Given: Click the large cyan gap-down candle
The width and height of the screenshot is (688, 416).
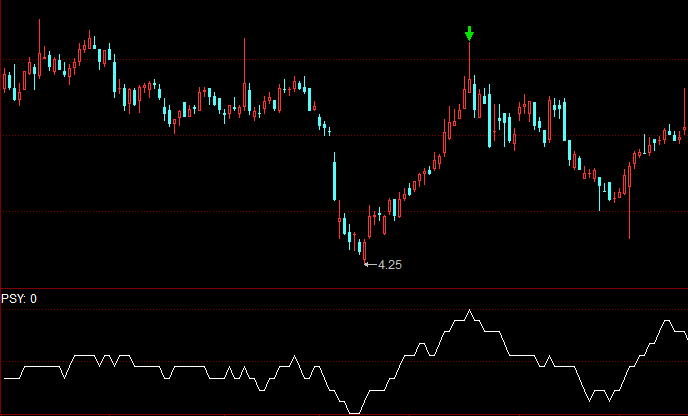Looking at the screenshot, I should tap(334, 176).
